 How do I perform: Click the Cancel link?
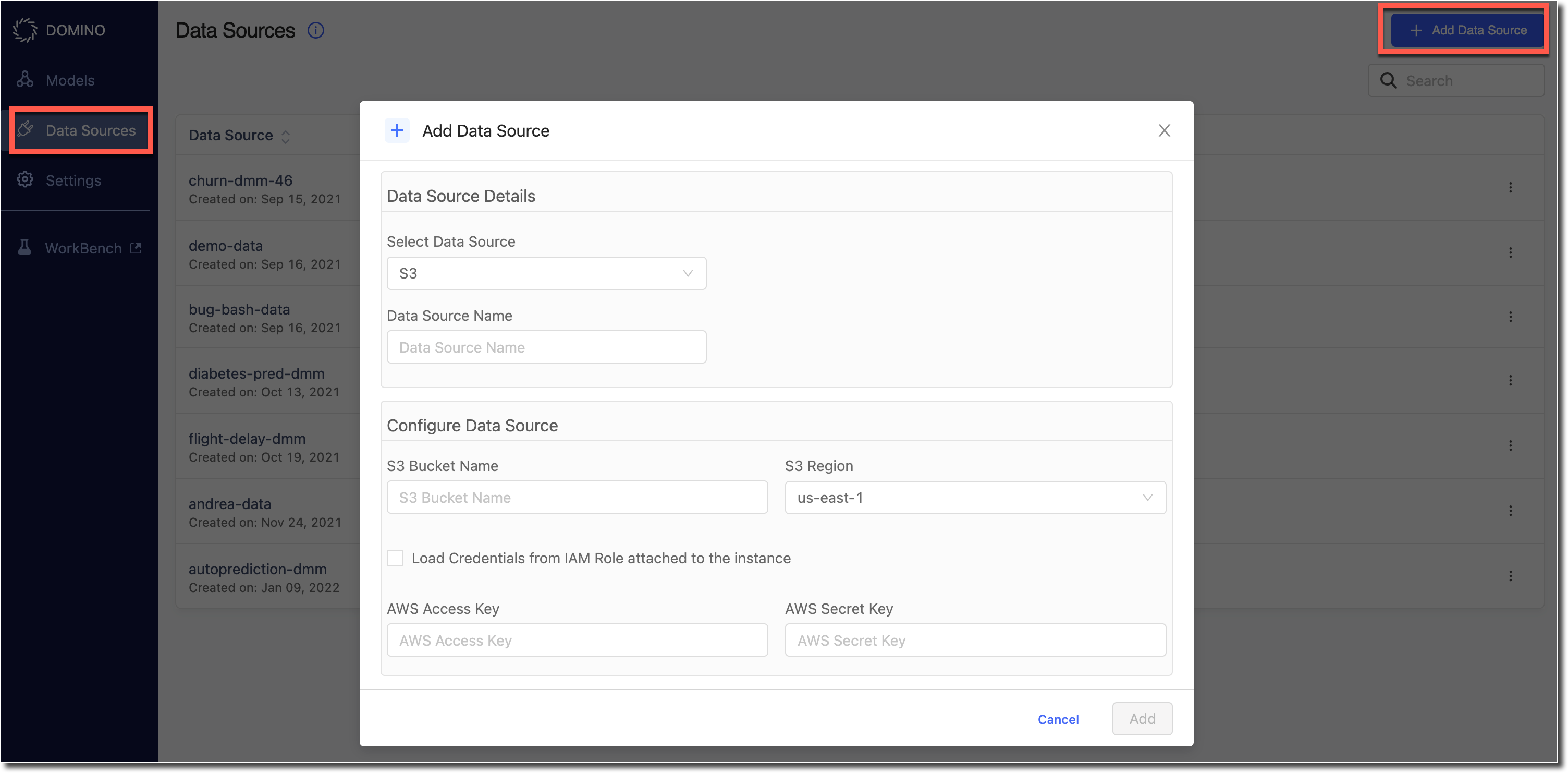coord(1058,719)
